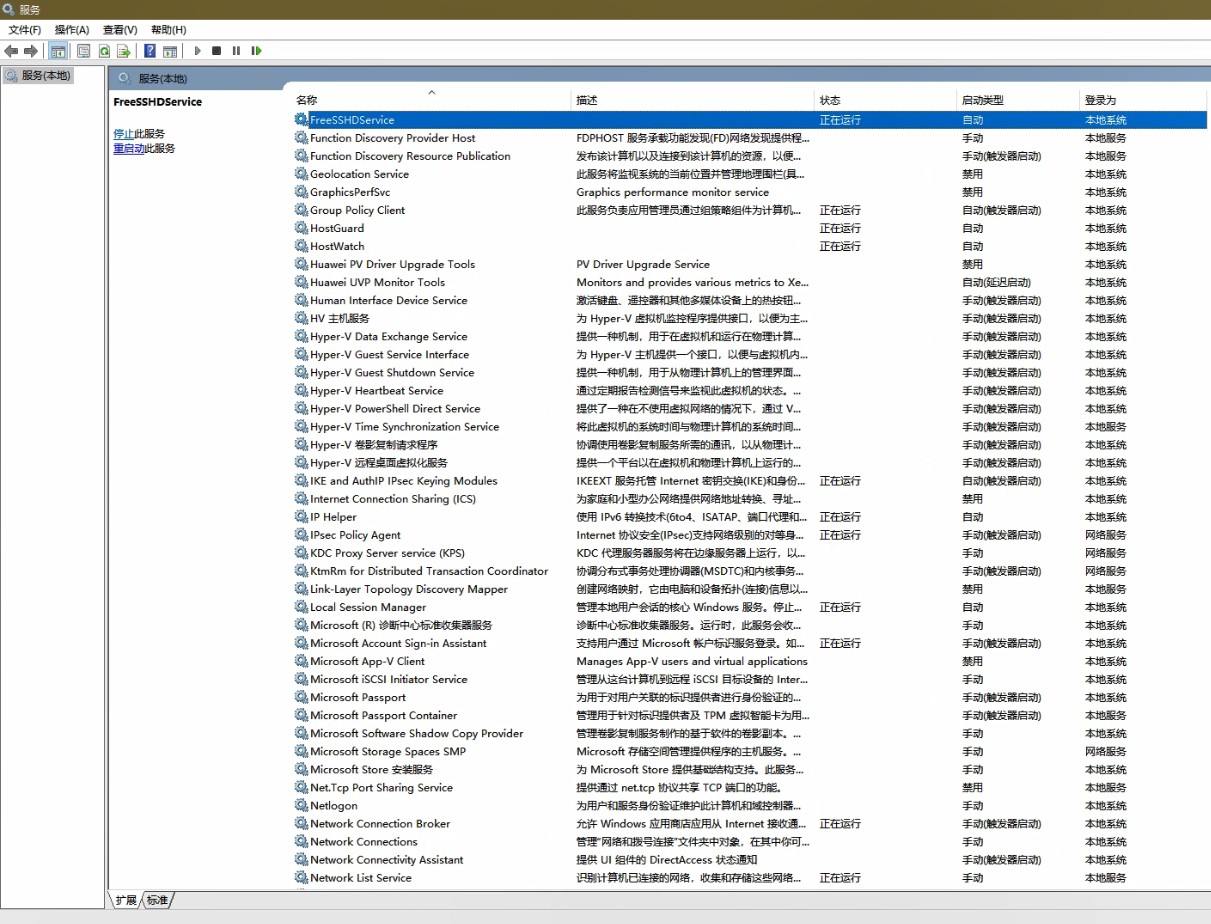Click the Stop Service square icon

216,51
